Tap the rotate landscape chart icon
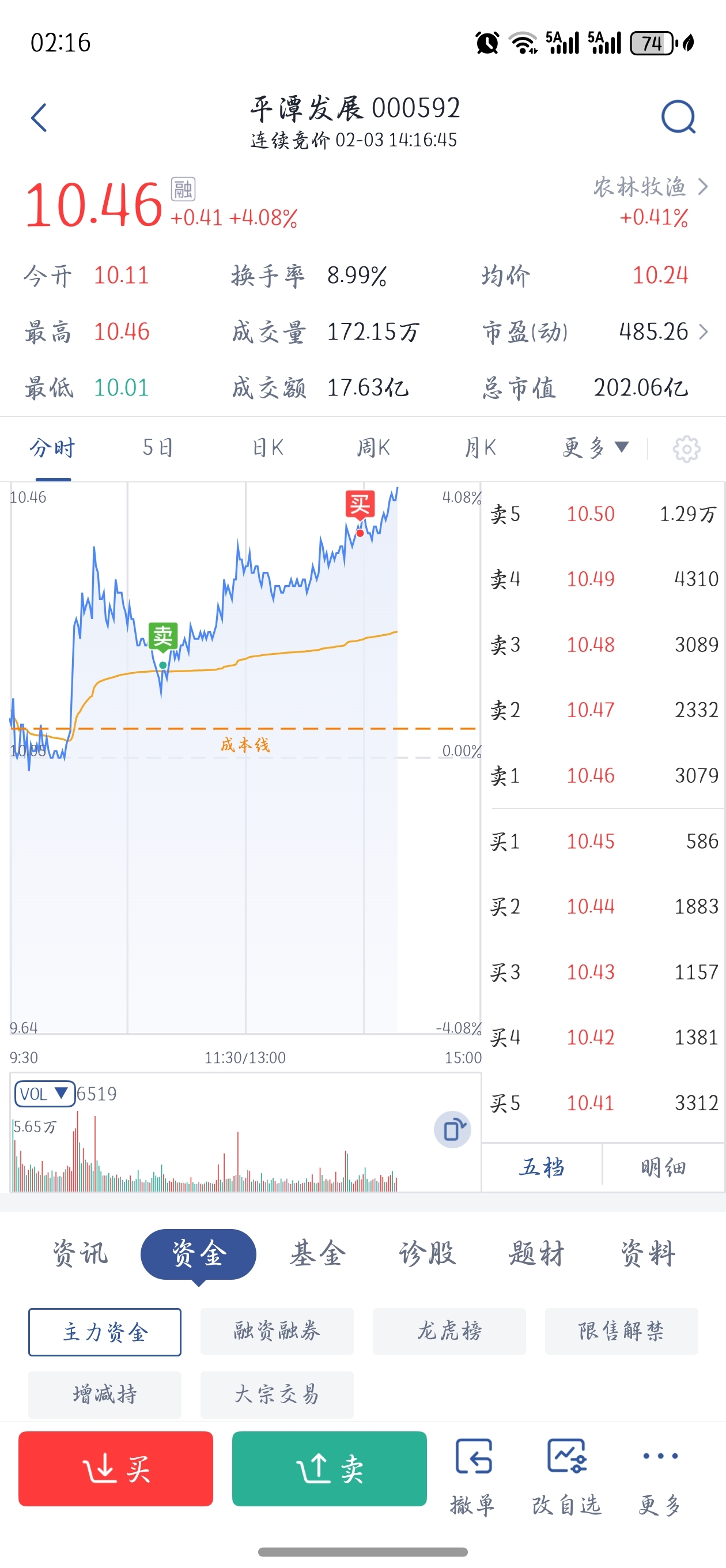The image size is (726, 1568). 452,1130
